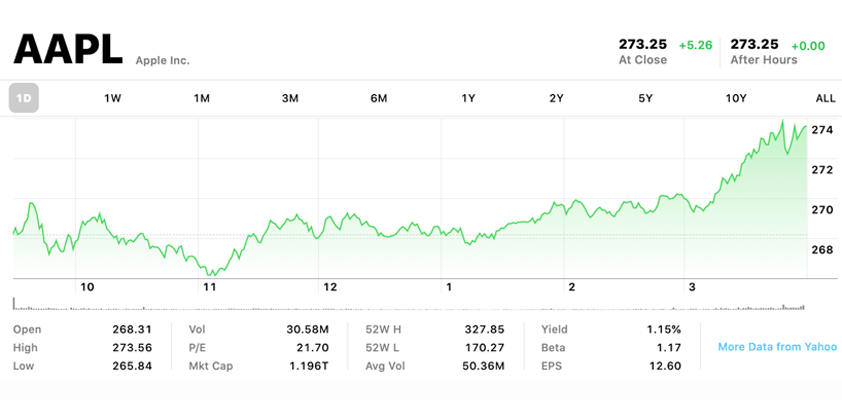Select the 2Y time range
The height and width of the screenshot is (400, 842).
click(x=557, y=98)
